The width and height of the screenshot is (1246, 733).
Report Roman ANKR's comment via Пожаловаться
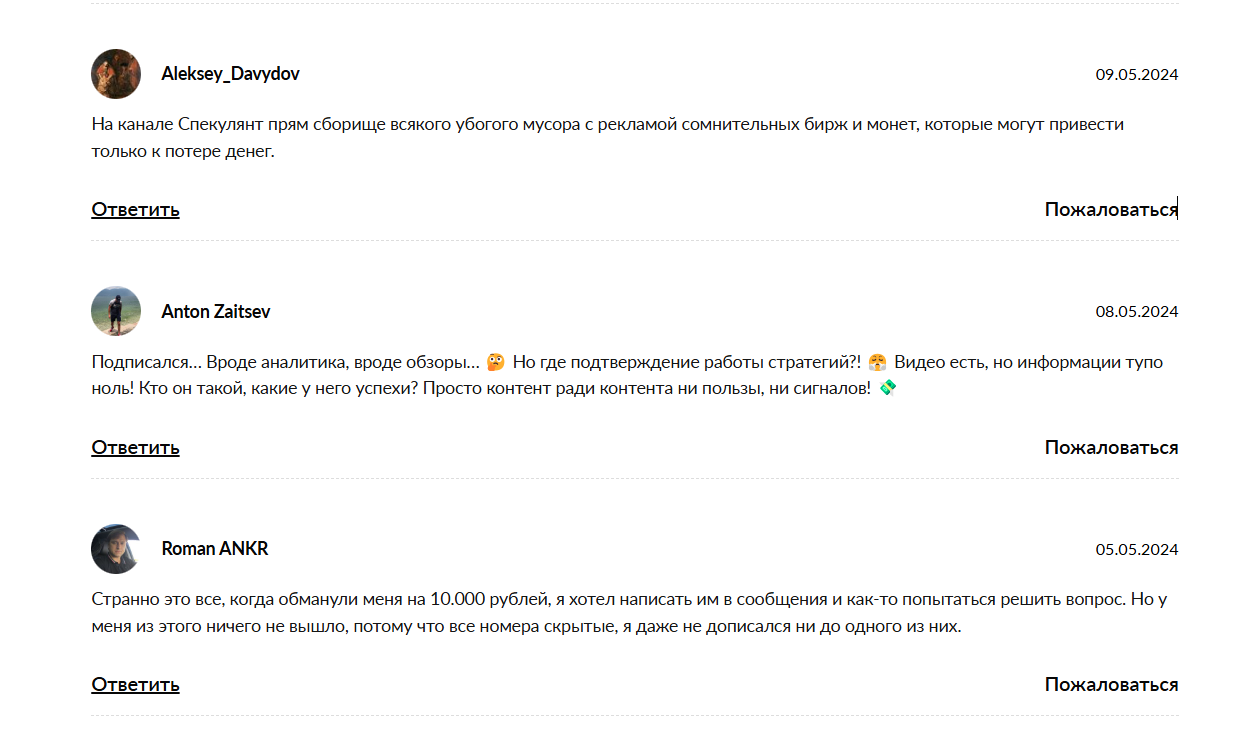[1111, 684]
